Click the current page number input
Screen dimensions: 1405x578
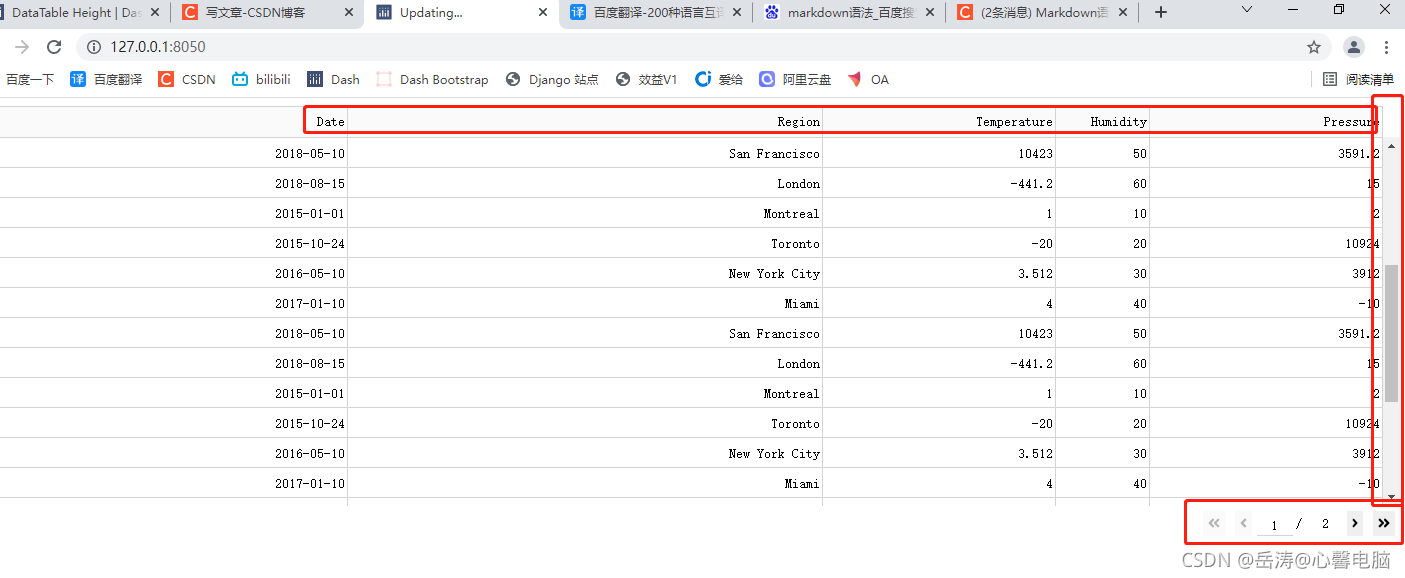pyautogui.click(x=1274, y=524)
